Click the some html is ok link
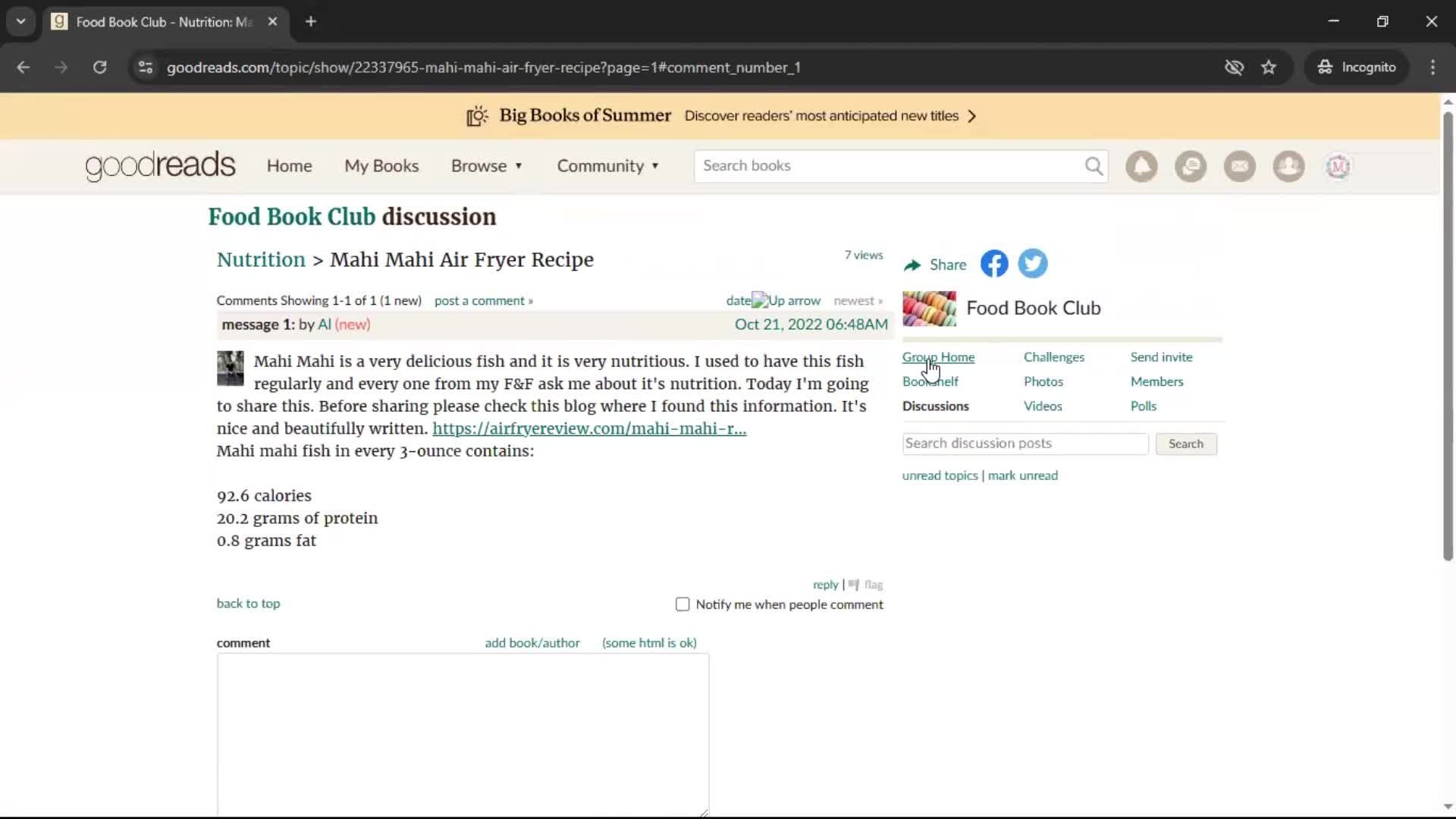This screenshot has width=1456, height=819. 649,643
